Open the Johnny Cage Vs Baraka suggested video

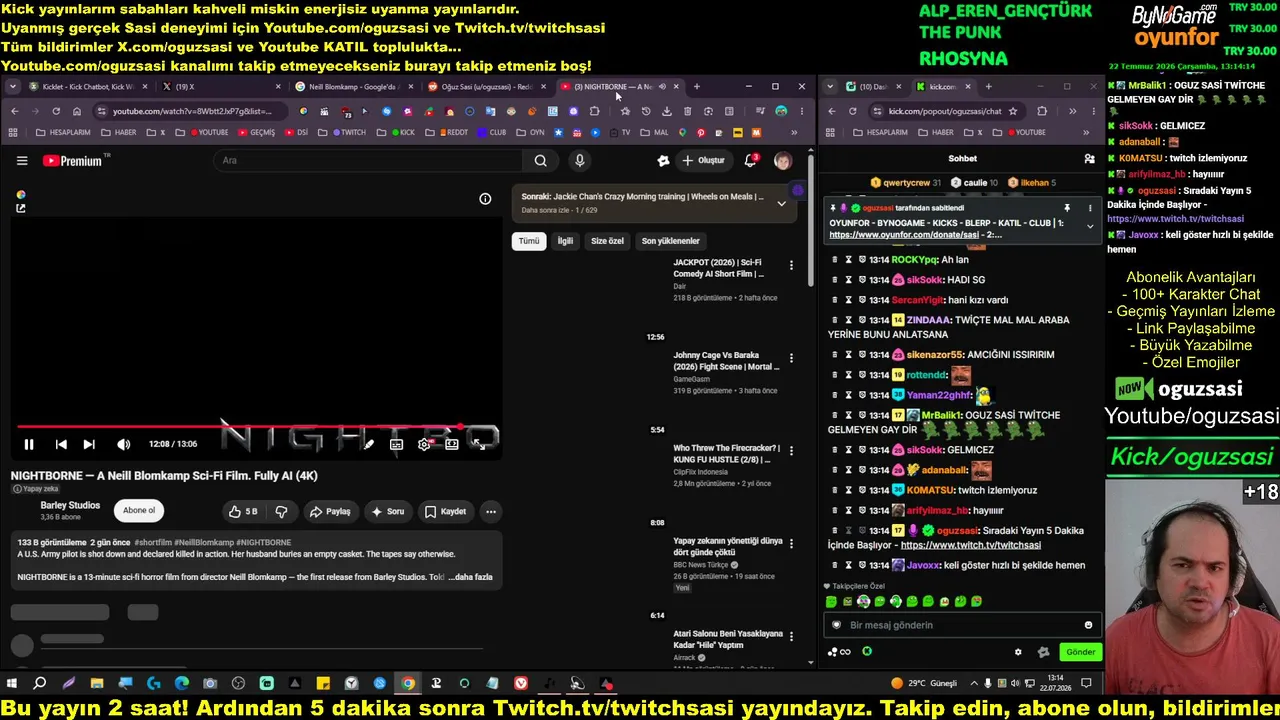click(x=726, y=361)
